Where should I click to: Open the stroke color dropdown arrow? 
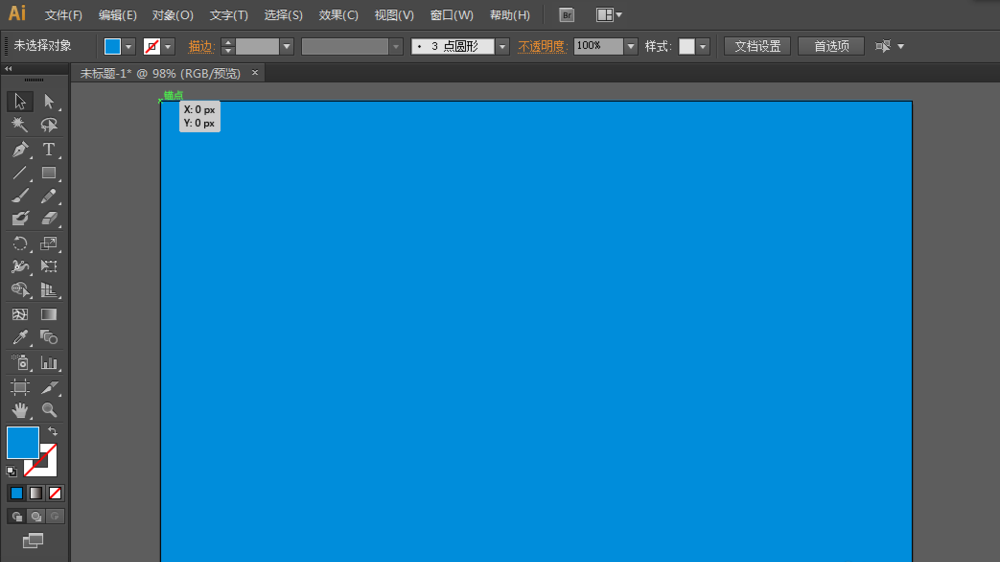[168, 47]
